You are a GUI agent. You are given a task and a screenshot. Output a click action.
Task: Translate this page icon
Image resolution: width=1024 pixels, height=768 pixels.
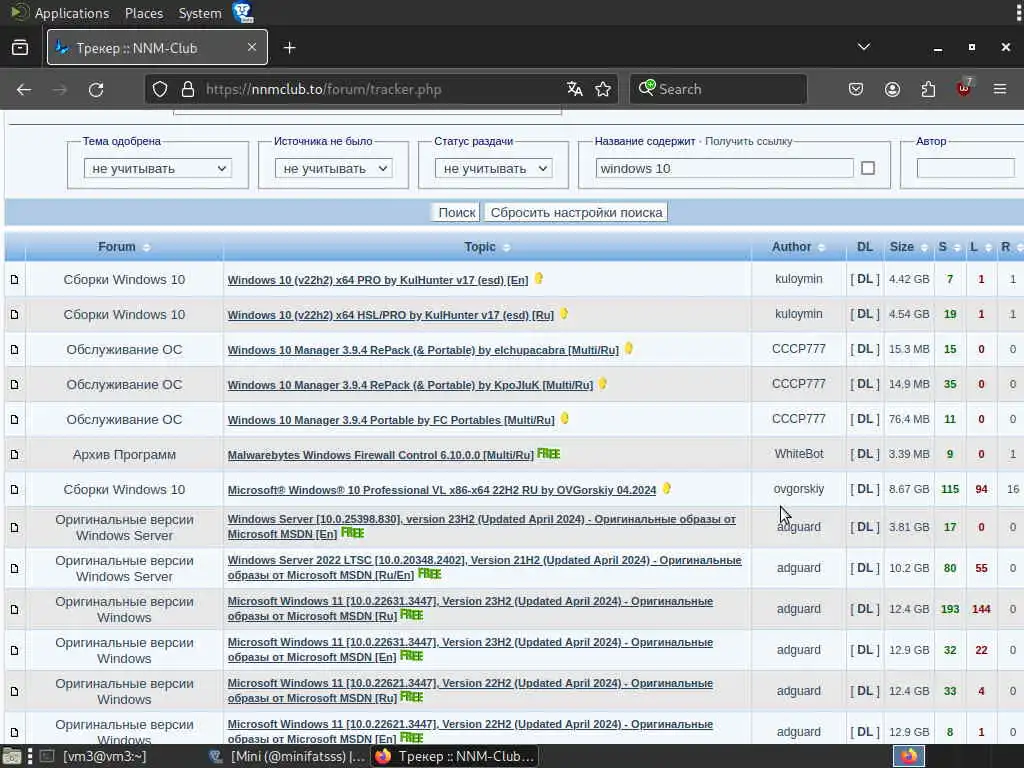(575, 89)
